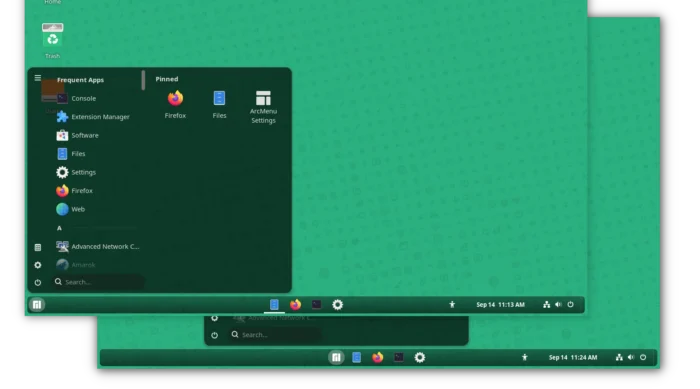The width and height of the screenshot is (700, 389).
Task: Launch the pinned Files app
Action: pos(219,105)
